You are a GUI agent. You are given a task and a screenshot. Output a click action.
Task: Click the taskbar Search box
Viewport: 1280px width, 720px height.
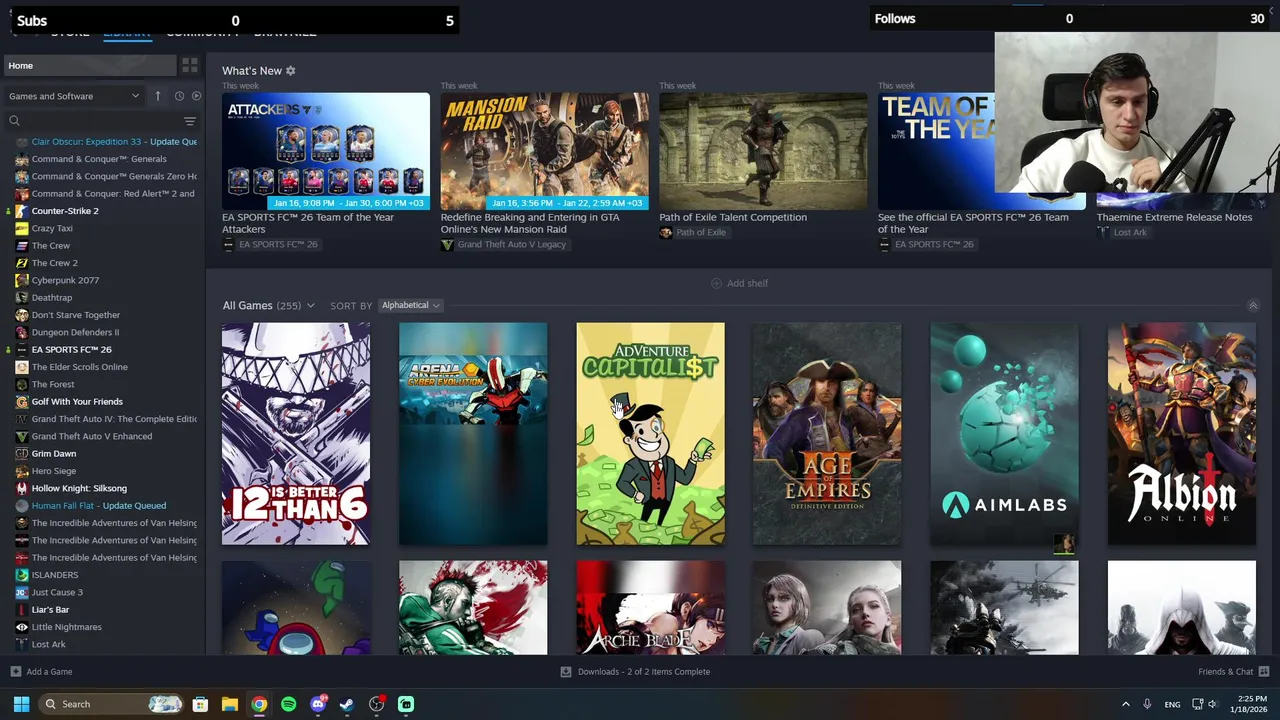pyautogui.click(x=112, y=704)
